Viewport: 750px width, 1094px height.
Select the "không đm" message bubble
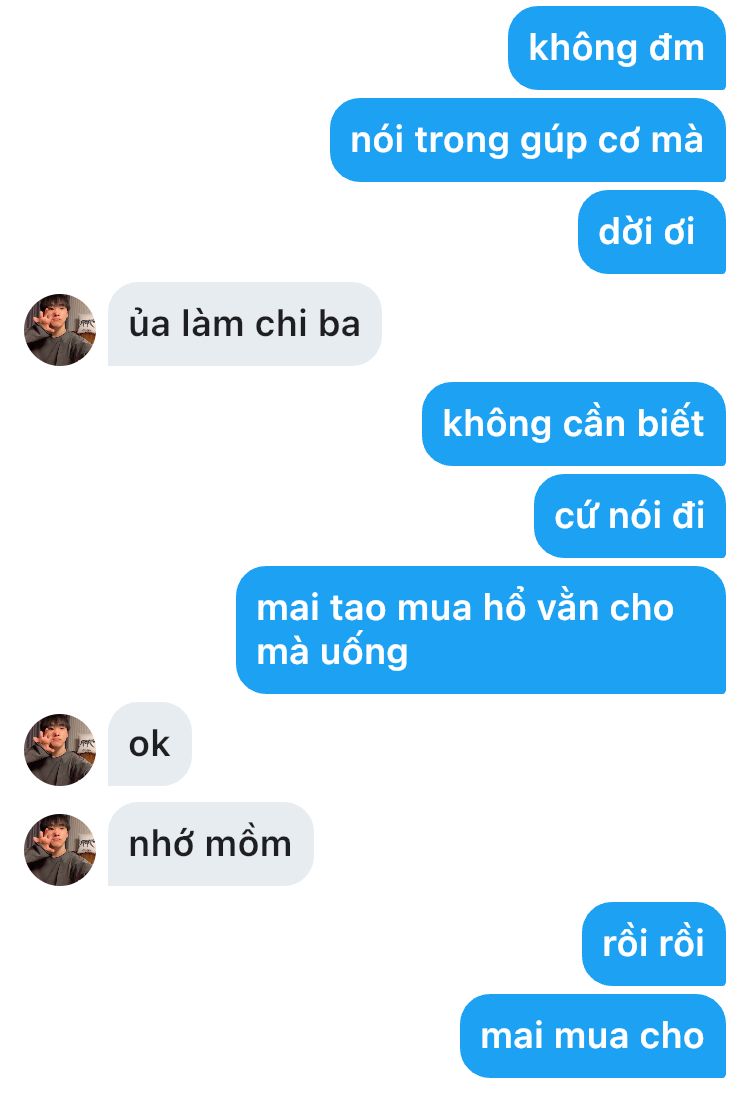[x=617, y=48]
